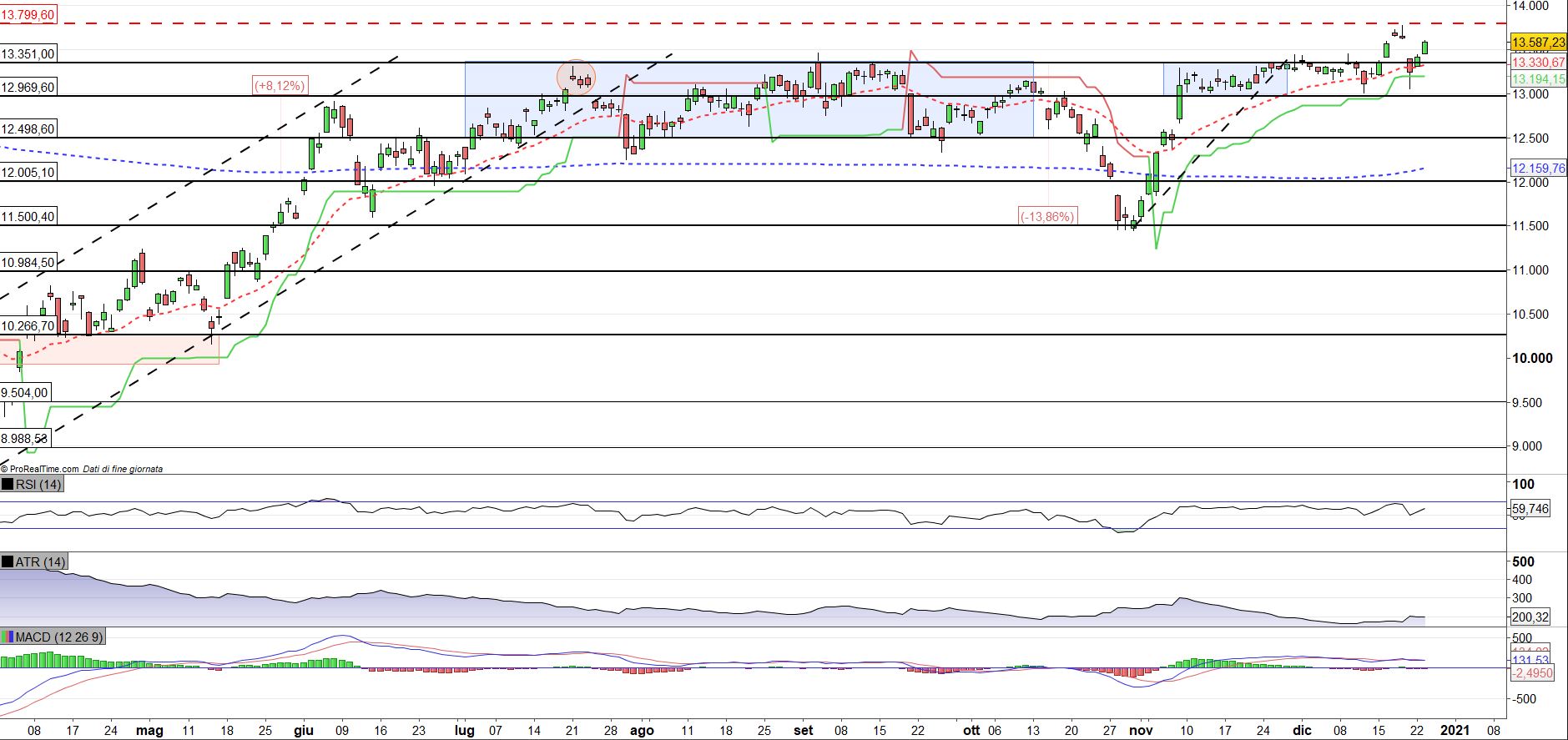Select the 10.266,70 support level label
Viewport: 1568px width, 740px height.
(x=28, y=326)
